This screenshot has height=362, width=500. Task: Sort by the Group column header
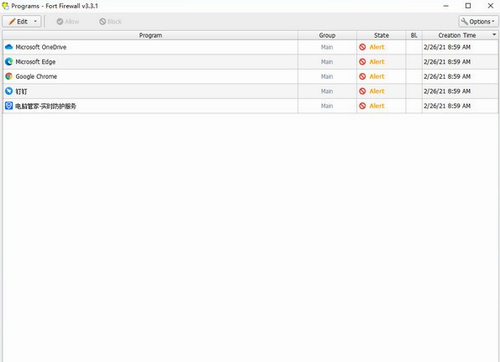tap(327, 35)
